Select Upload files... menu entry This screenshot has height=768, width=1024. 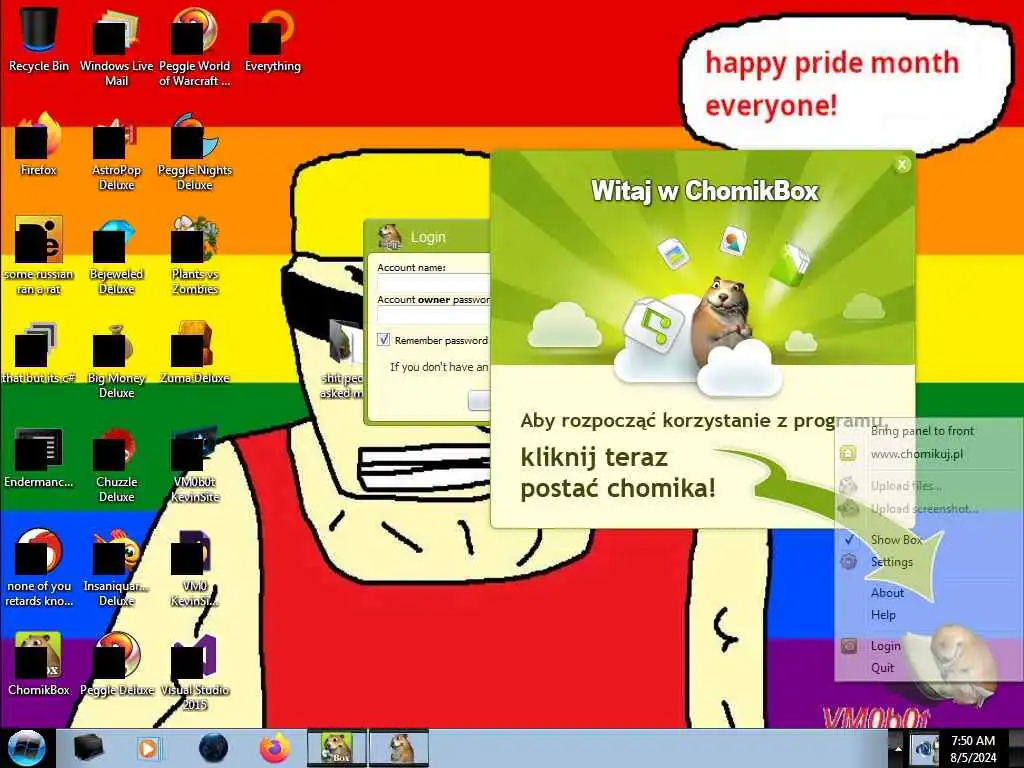pos(905,486)
